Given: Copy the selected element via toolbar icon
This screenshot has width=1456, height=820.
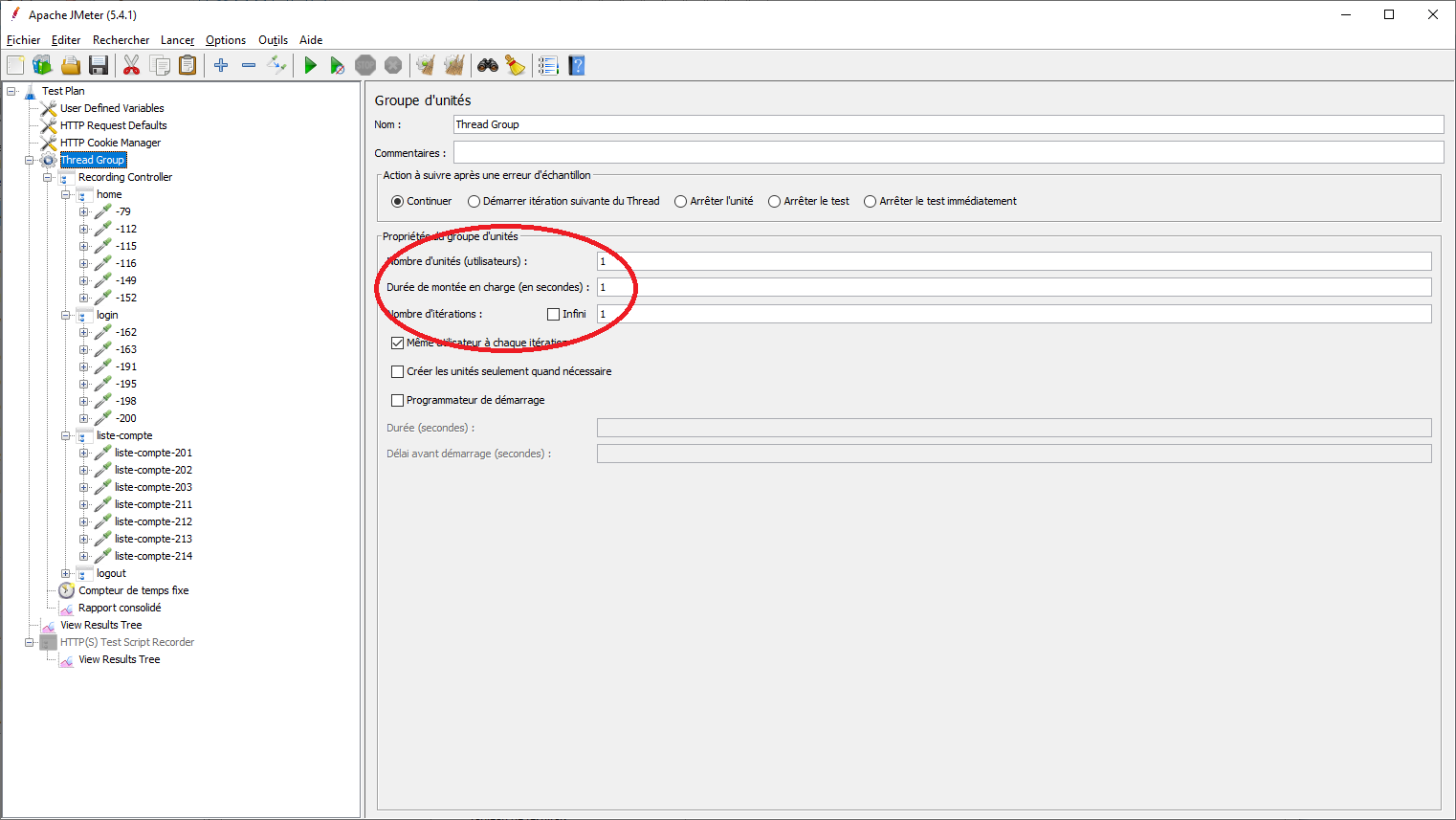Looking at the screenshot, I should click(x=160, y=65).
